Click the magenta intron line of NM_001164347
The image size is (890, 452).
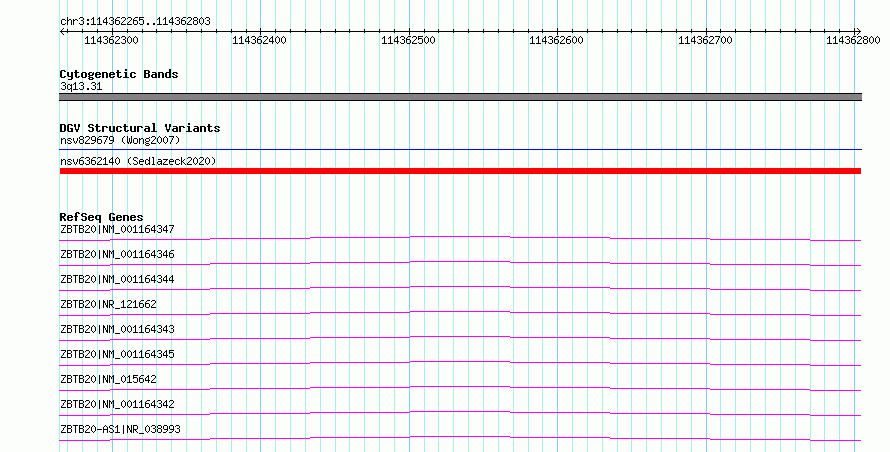pos(460,236)
